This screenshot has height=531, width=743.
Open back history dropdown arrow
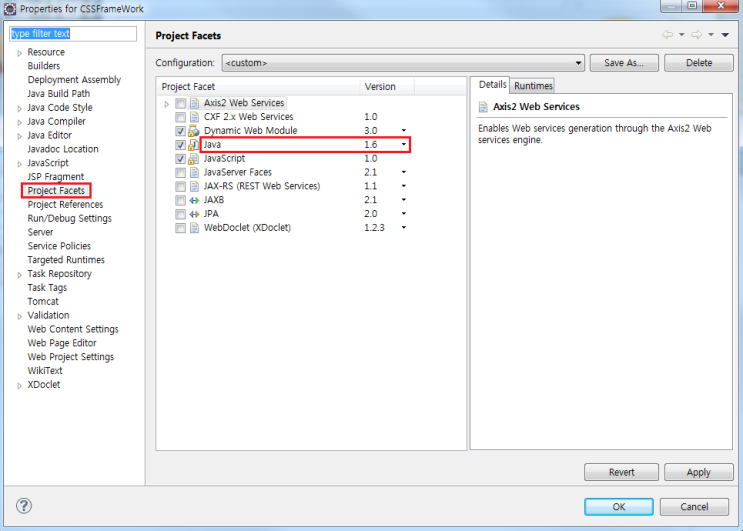click(x=681, y=35)
